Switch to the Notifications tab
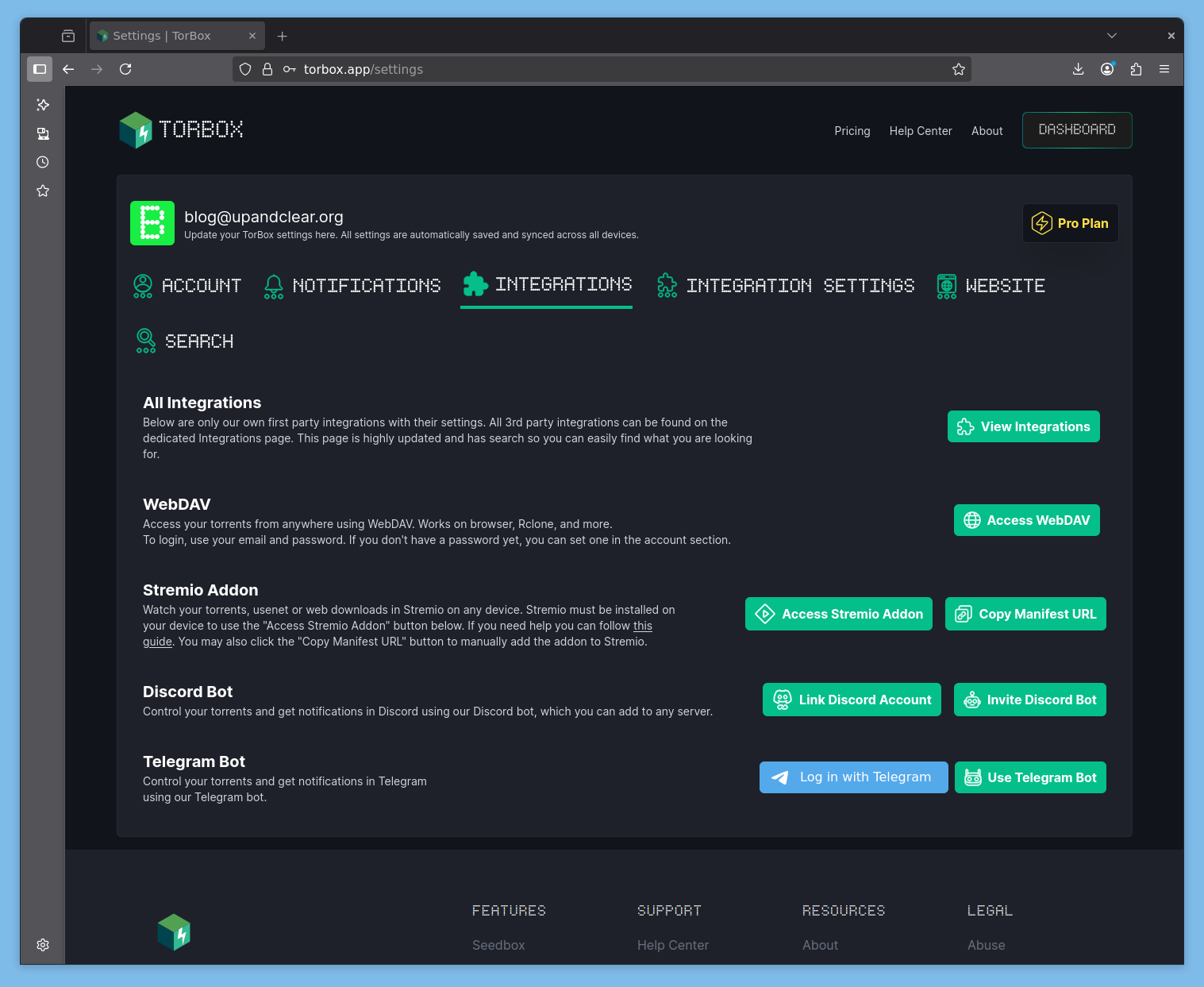This screenshot has height=987, width=1204. pos(352,286)
